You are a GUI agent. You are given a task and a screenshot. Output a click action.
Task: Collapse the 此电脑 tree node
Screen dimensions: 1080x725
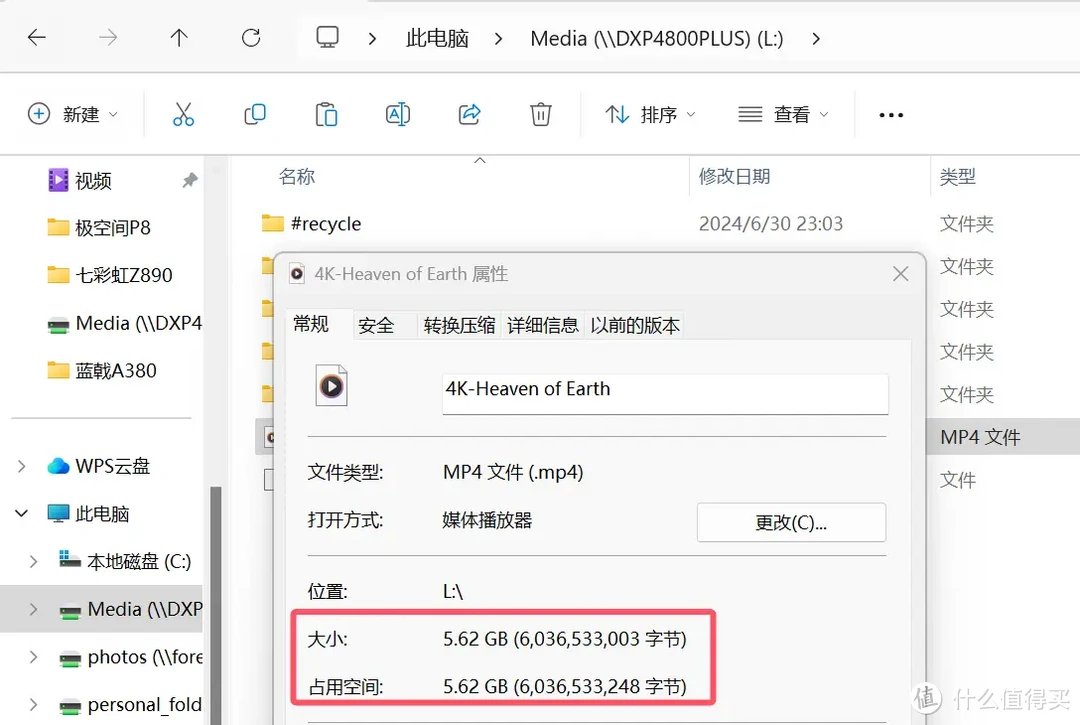tap(21, 513)
